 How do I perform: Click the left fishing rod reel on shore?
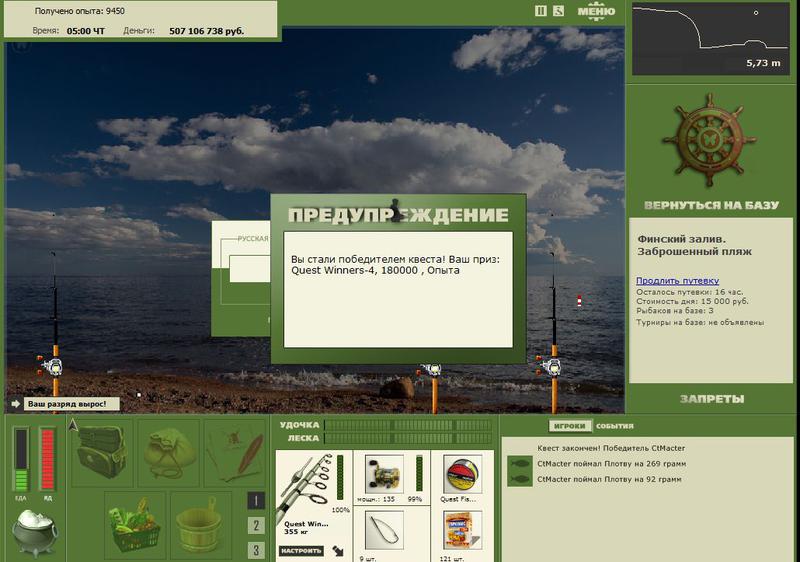point(52,366)
